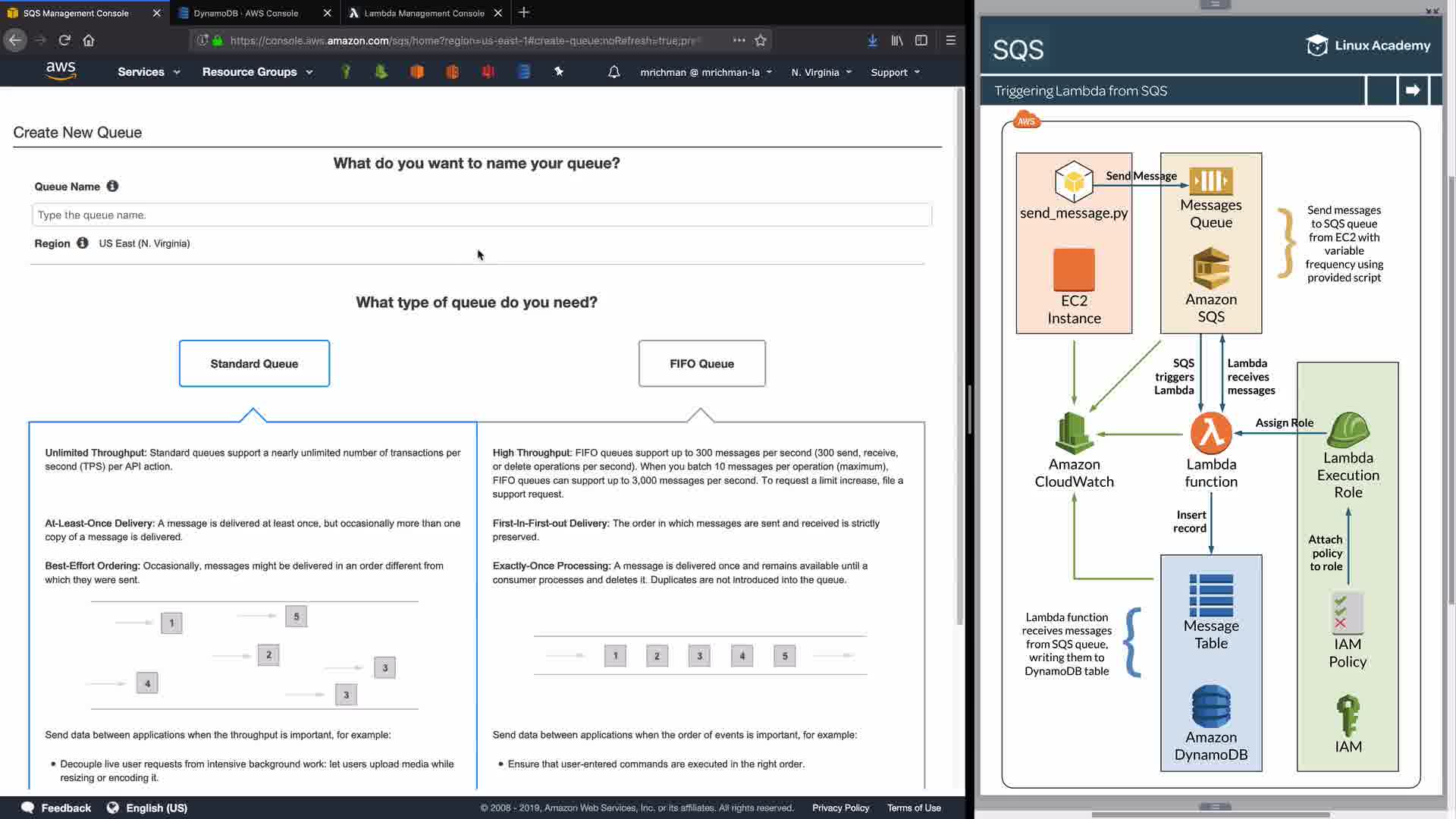Open the notifications bell icon
The width and height of the screenshot is (1456, 819).
(614, 72)
